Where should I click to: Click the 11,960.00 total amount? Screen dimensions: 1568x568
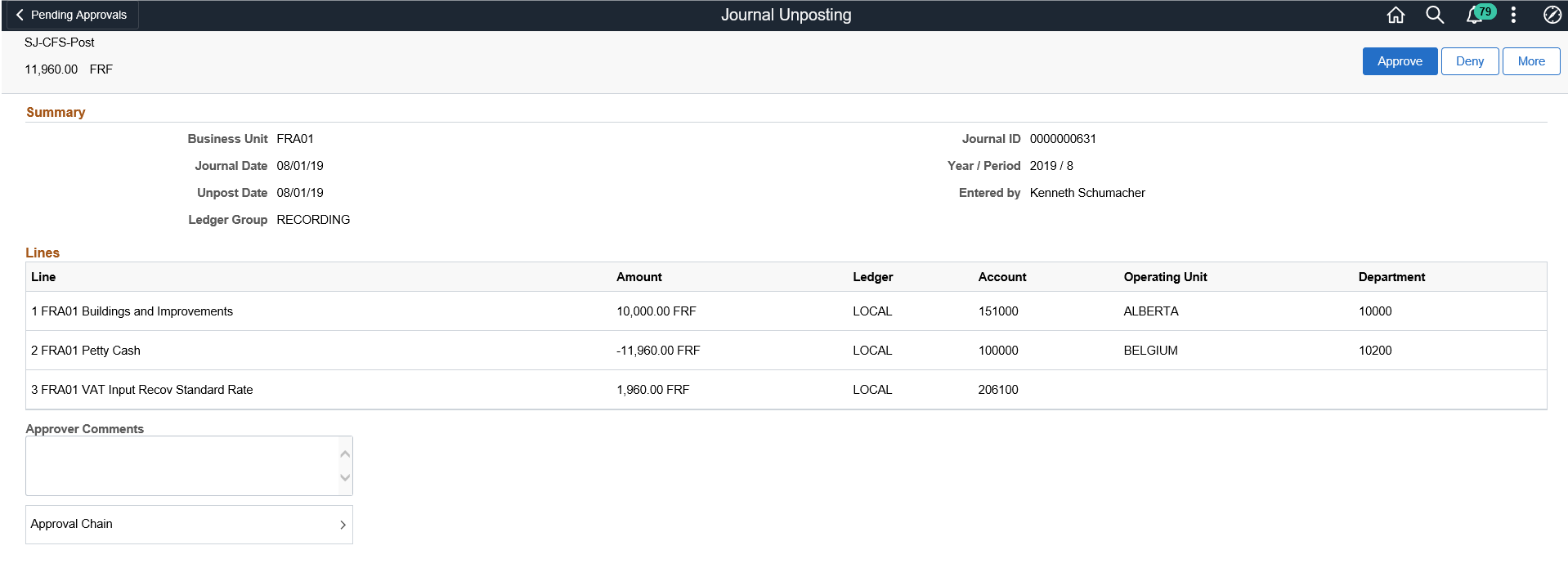(x=51, y=69)
